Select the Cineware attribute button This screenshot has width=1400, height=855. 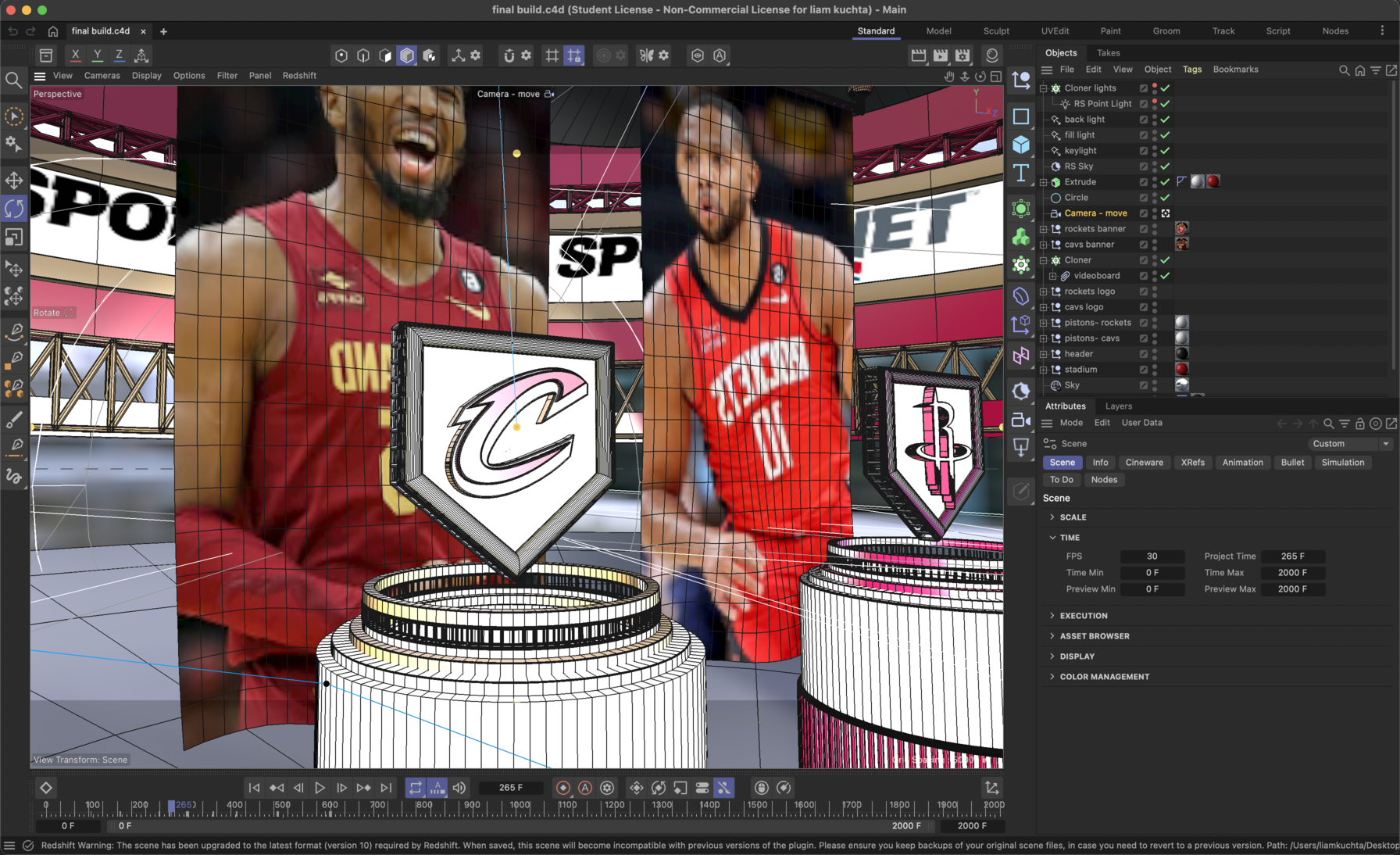1144,463
